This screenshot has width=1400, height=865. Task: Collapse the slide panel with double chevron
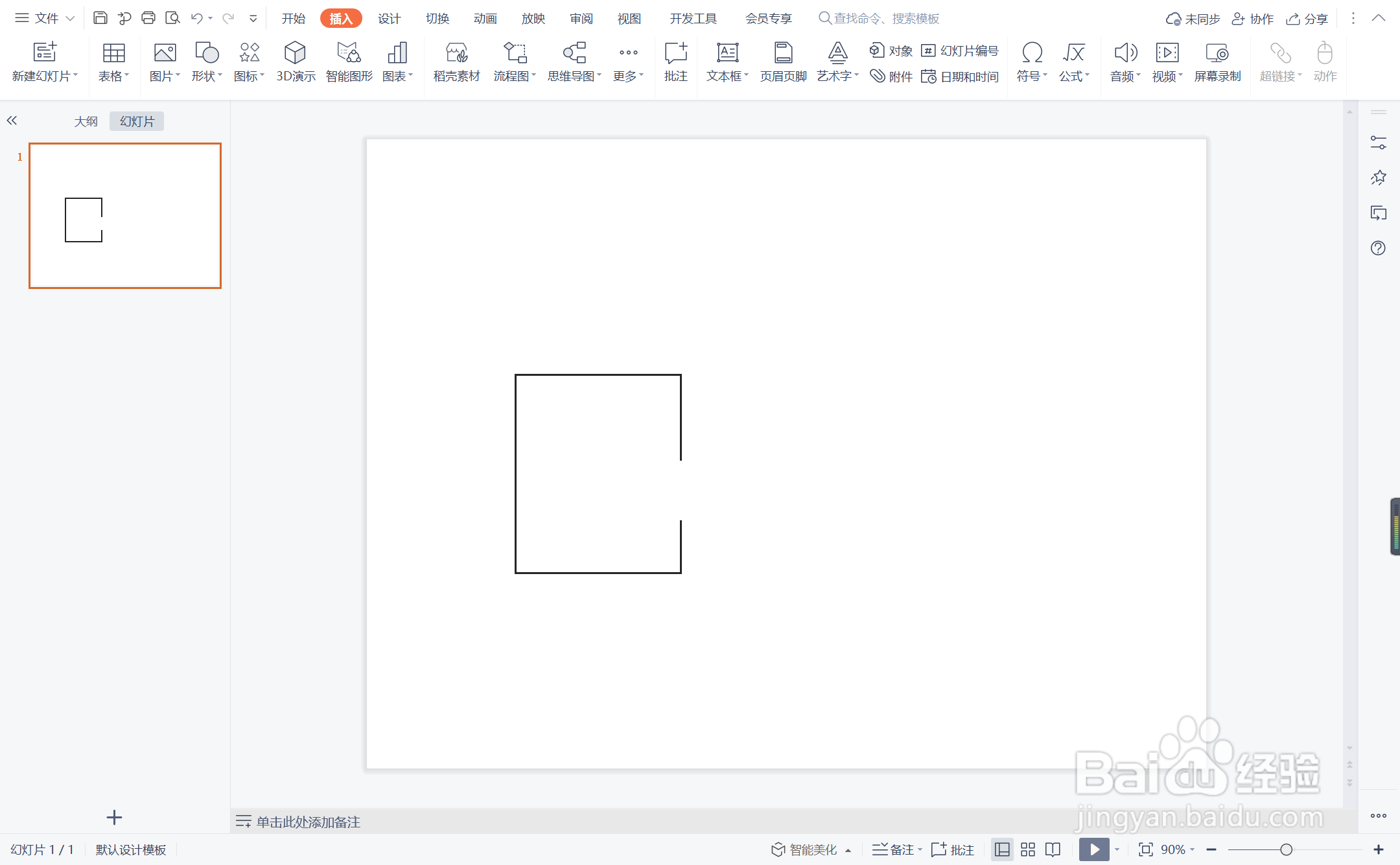pyautogui.click(x=12, y=121)
